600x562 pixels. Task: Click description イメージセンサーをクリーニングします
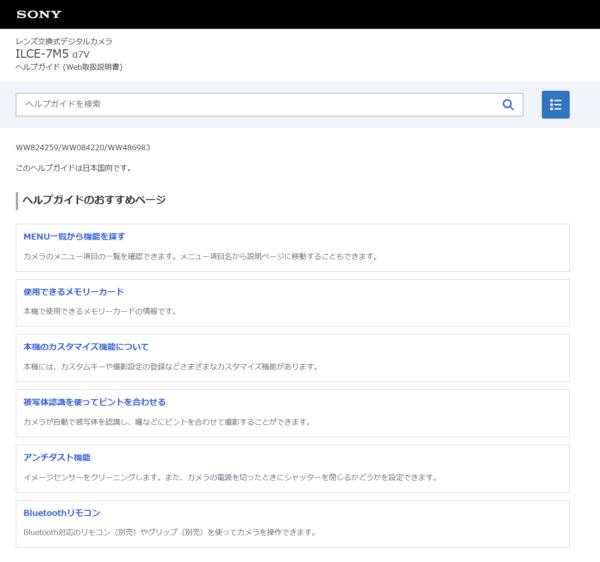pyautogui.click(x=230, y=477)
